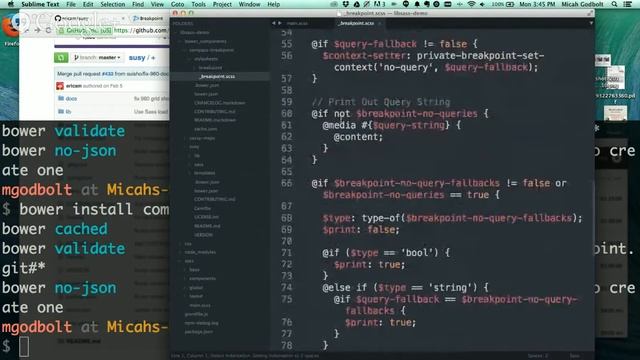Click the editor status bar message
This screenshot has height=360, width=640.
pyautogui.click(x=245, y=356)
